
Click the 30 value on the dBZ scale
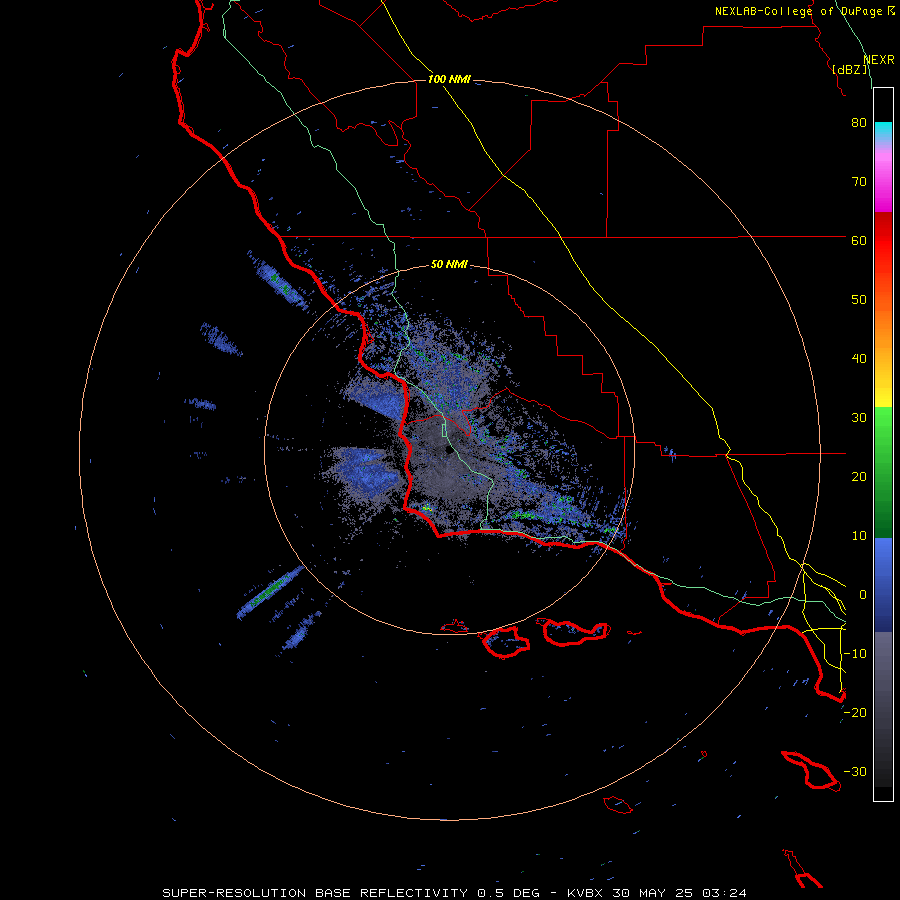[x=859, y=417]
